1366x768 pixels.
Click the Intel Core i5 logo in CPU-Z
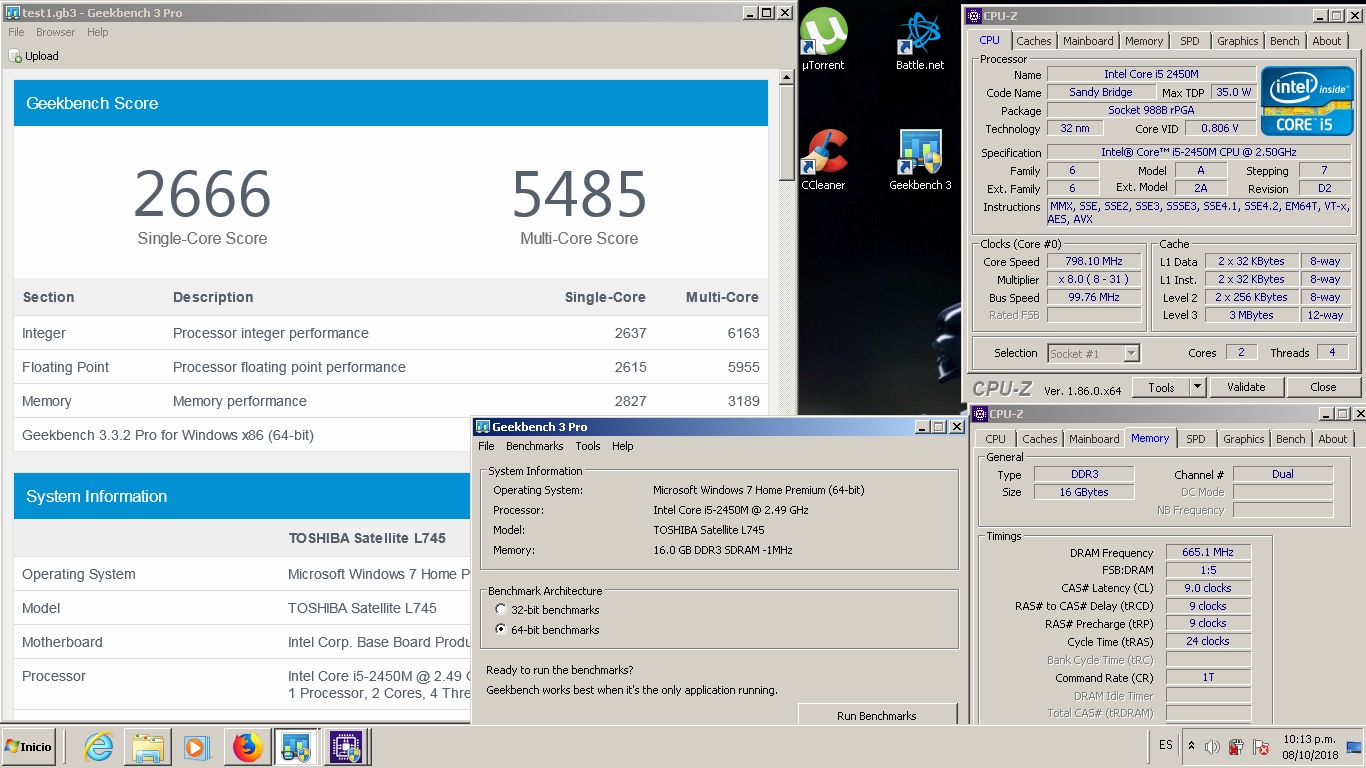[1308, 101]
